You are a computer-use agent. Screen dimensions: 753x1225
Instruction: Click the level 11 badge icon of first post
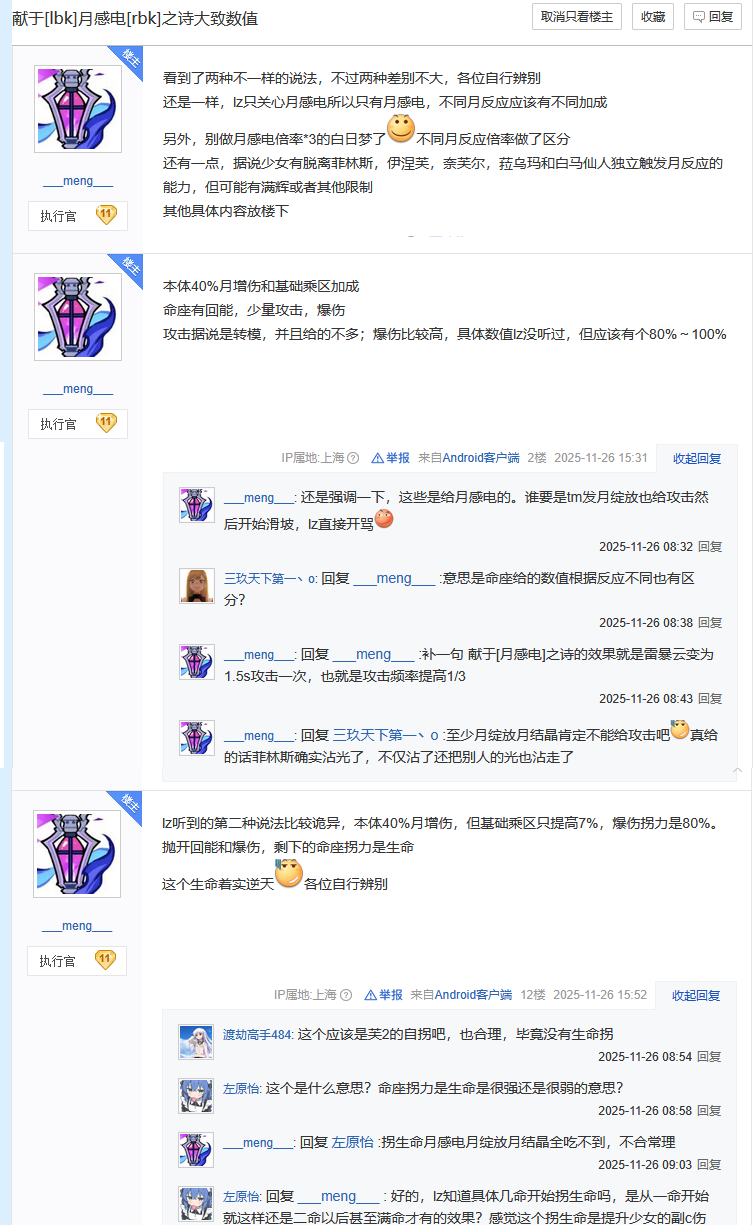pos(106,215)
